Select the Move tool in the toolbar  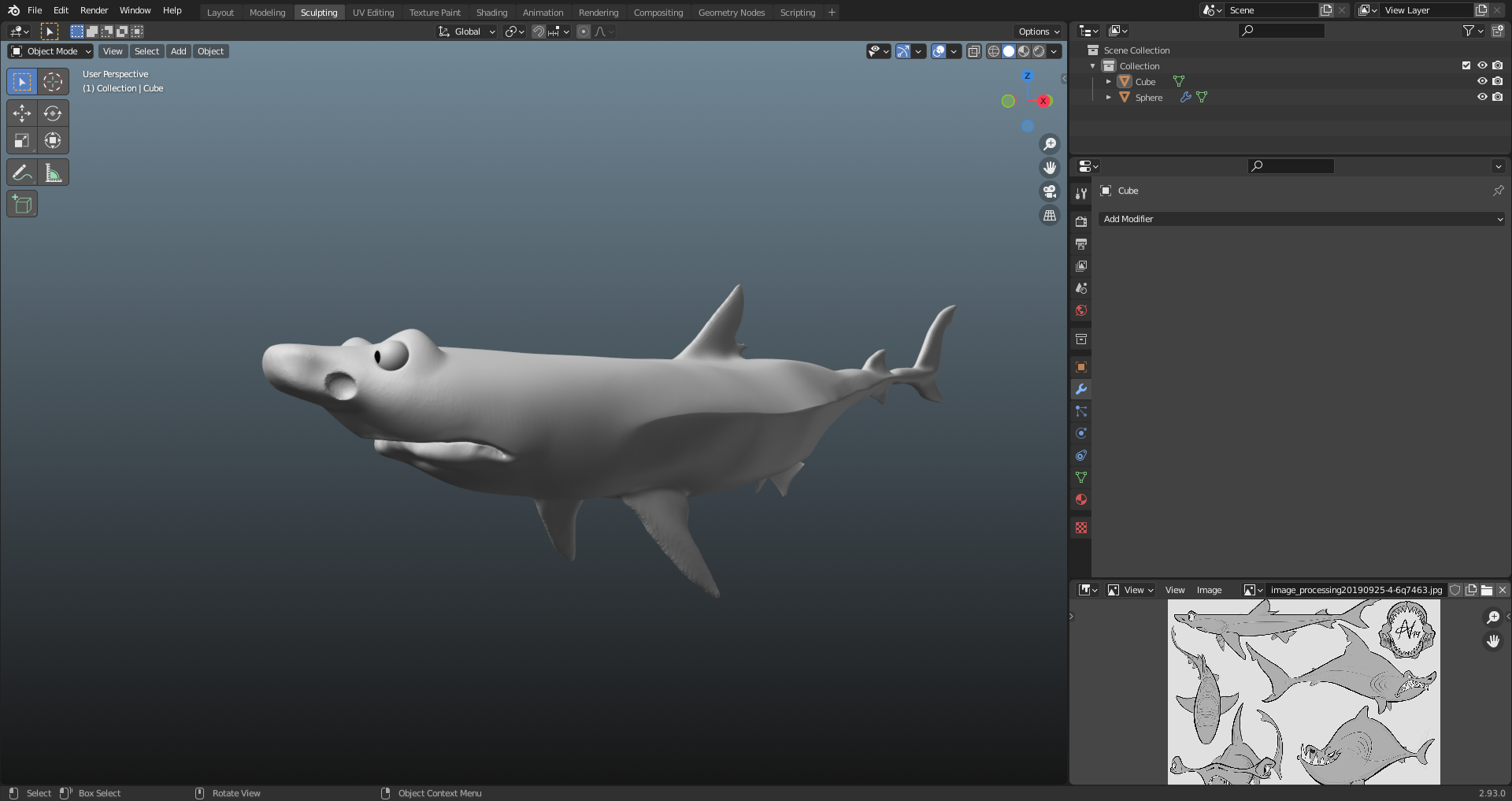click(x=22, y=113)
